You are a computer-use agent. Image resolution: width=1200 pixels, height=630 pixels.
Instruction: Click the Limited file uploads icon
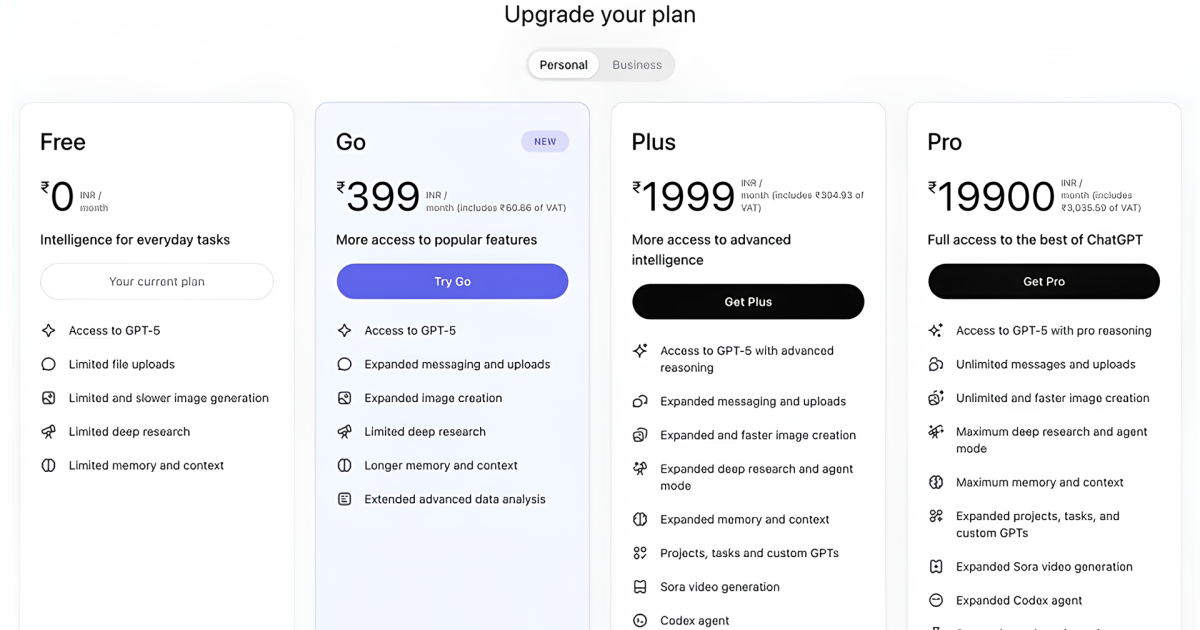tap(48, 365)
